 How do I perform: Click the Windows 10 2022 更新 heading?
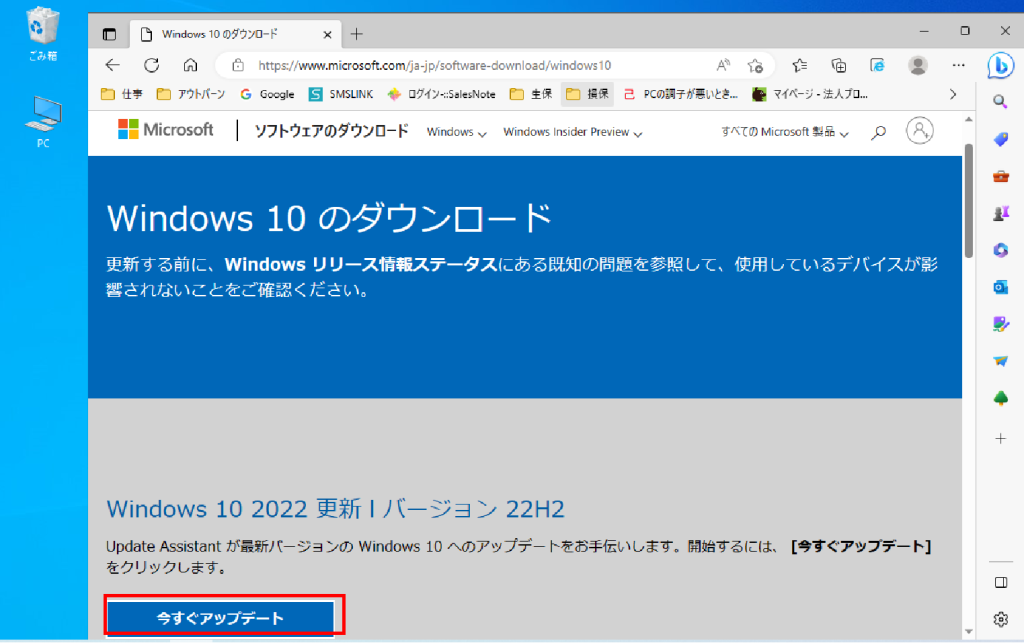coord(336,509)
